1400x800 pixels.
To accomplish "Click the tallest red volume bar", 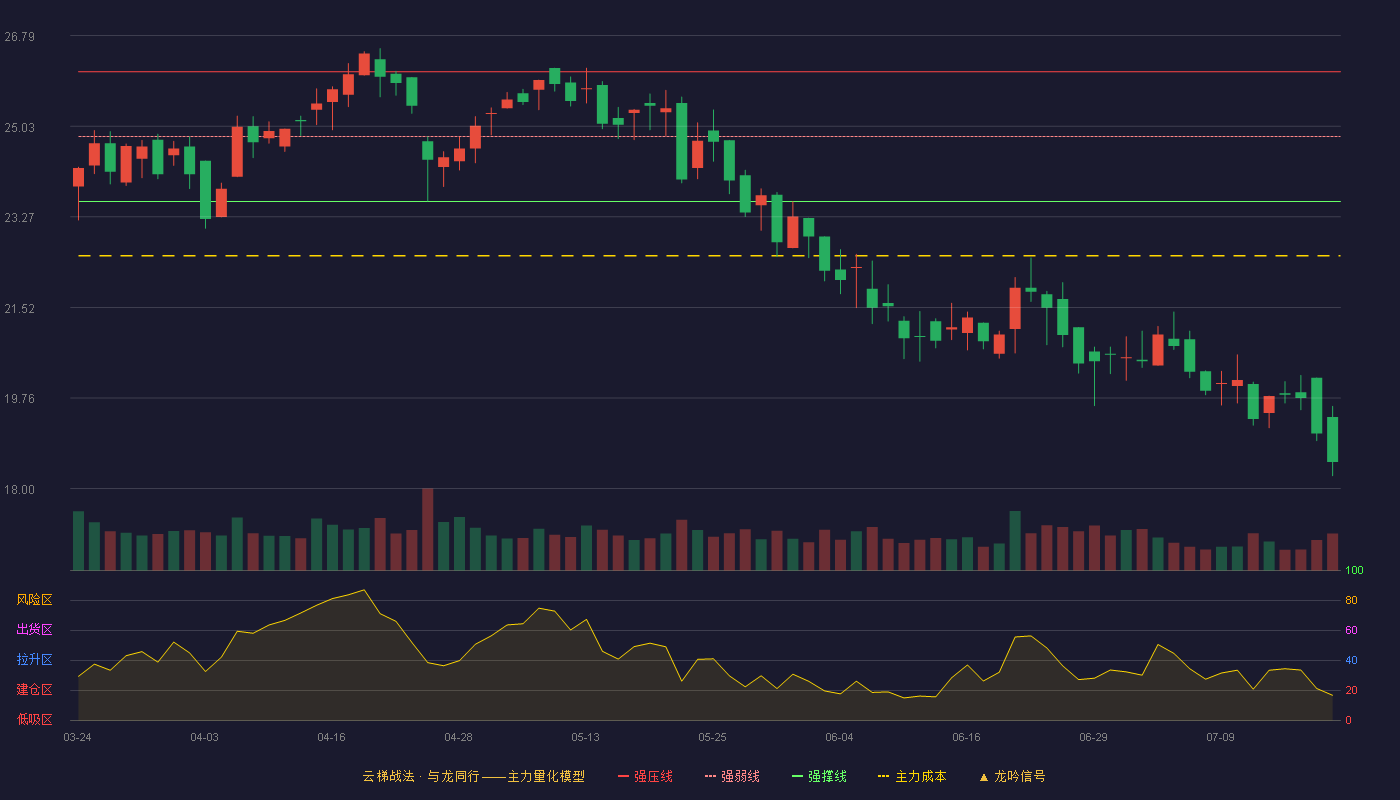I will pyautogui.click(x=427, y=529).
